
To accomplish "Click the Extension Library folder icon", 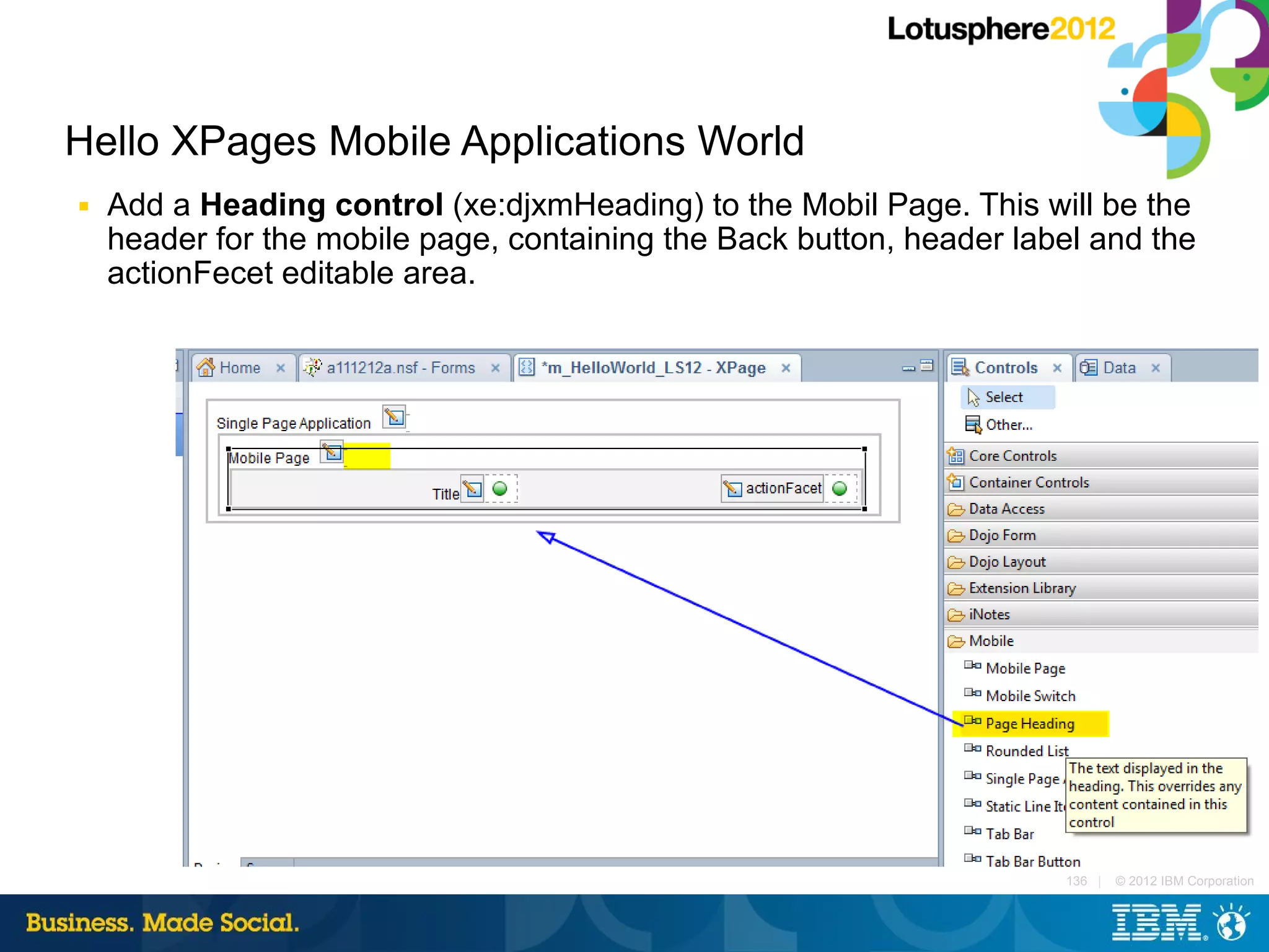I will point(956,588).
